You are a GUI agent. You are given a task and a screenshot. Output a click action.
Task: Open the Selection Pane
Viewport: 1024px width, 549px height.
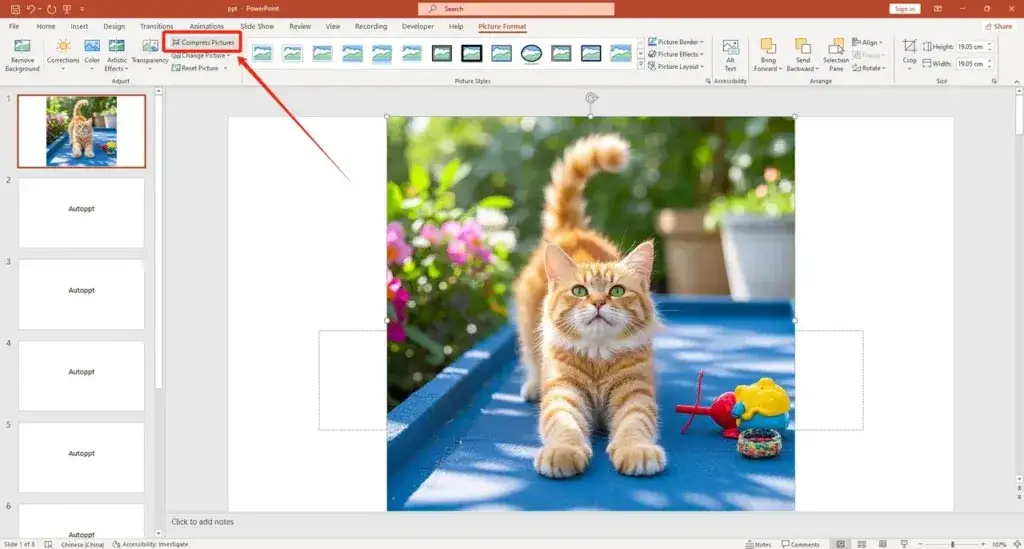pyautogui.click(x=836, y=55)
